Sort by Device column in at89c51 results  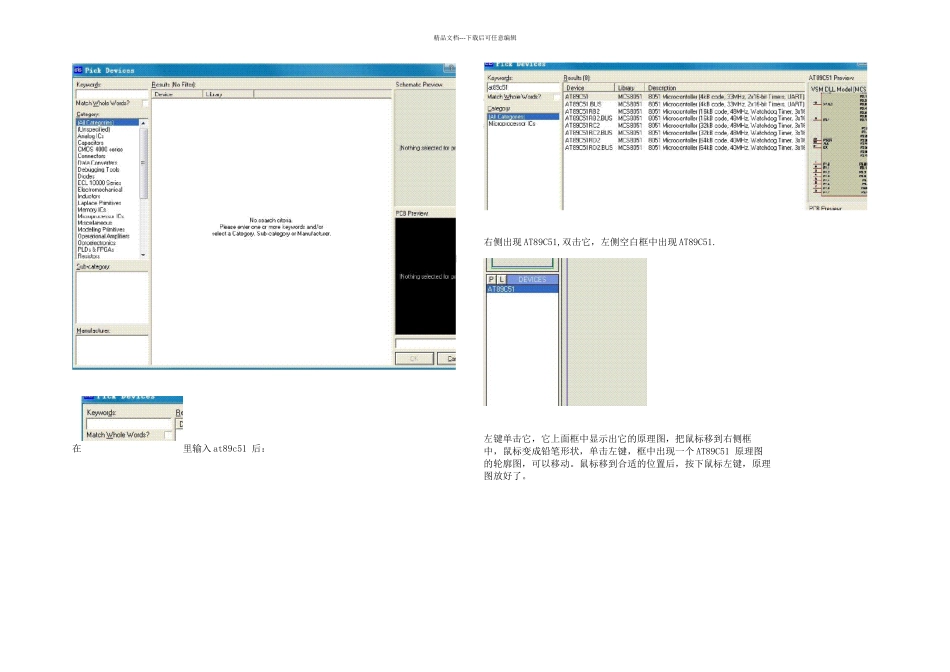589,87
